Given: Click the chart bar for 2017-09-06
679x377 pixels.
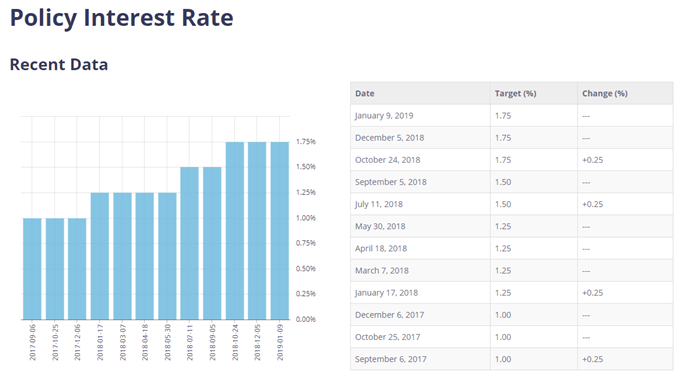Looking at the screenshot, I should pyautogui.click(x=32, y=269).
